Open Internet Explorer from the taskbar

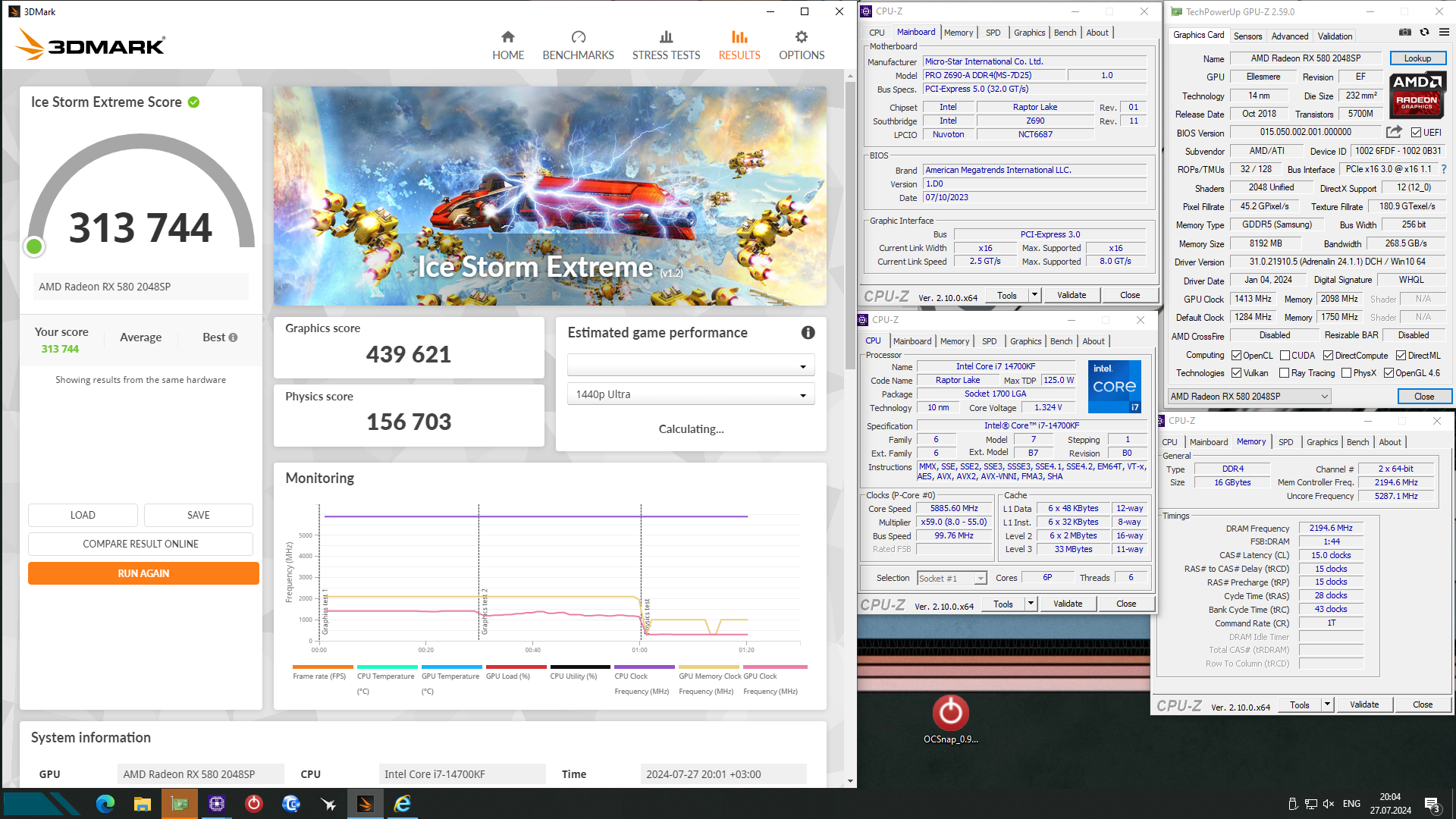click(403, 804)
